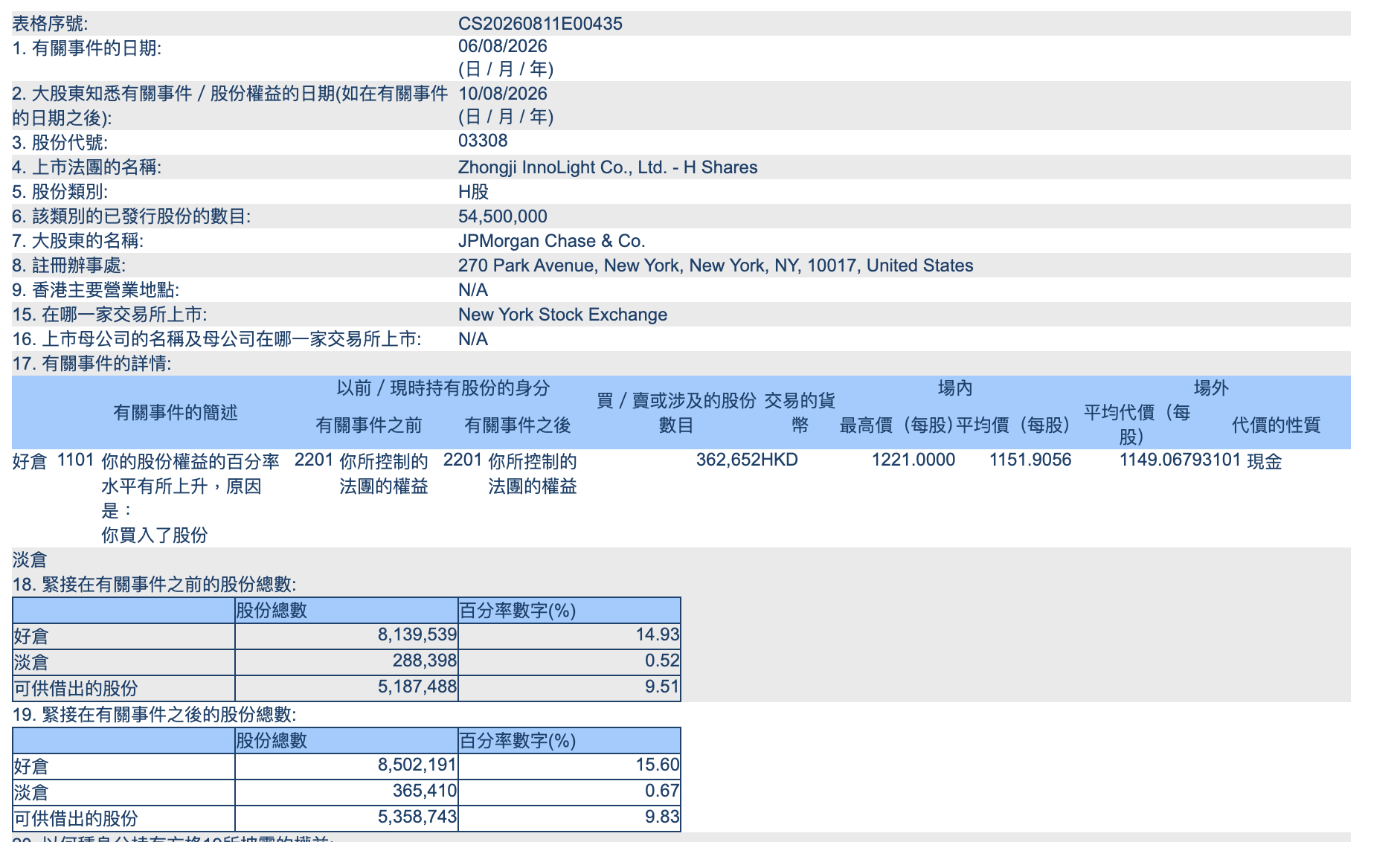Image resolution: width=1400 pixels, height=842 pixels.
Task: Click the event code 1101 in long position row
Action: click(75, 460)
